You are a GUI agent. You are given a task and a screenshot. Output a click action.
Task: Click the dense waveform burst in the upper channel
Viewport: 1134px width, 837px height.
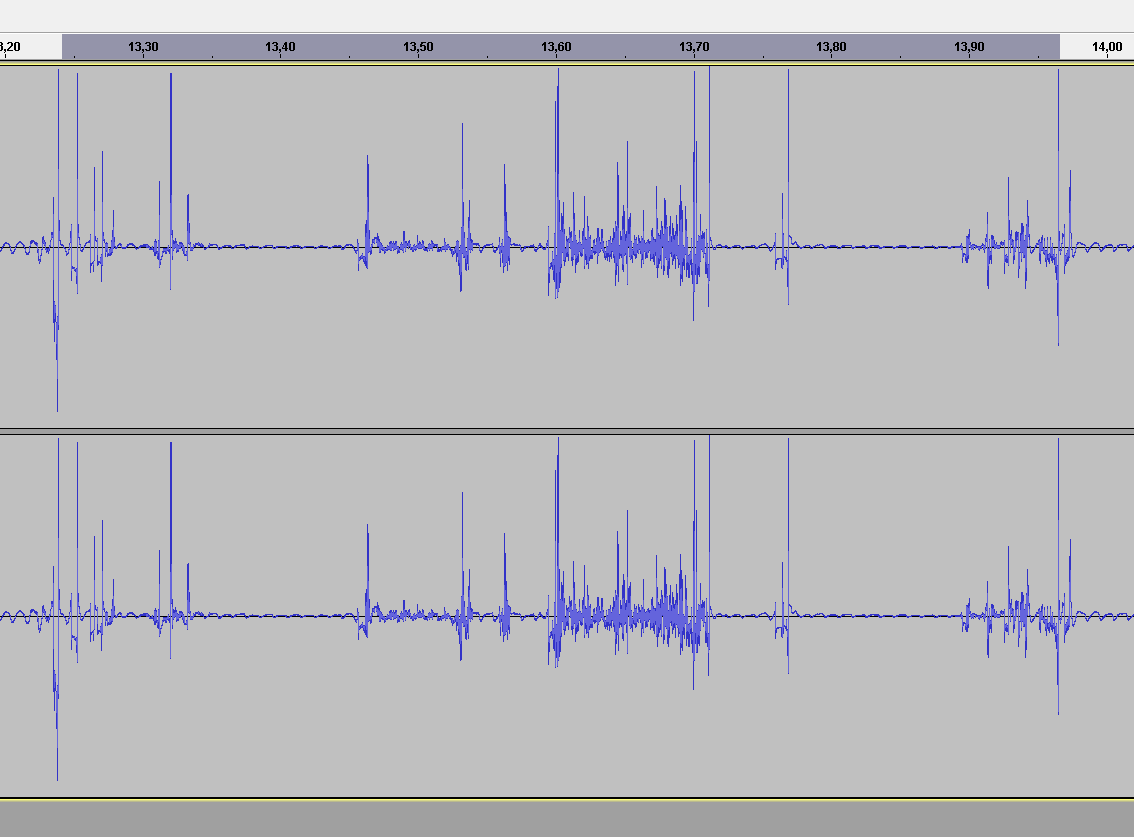click(630, 247)
